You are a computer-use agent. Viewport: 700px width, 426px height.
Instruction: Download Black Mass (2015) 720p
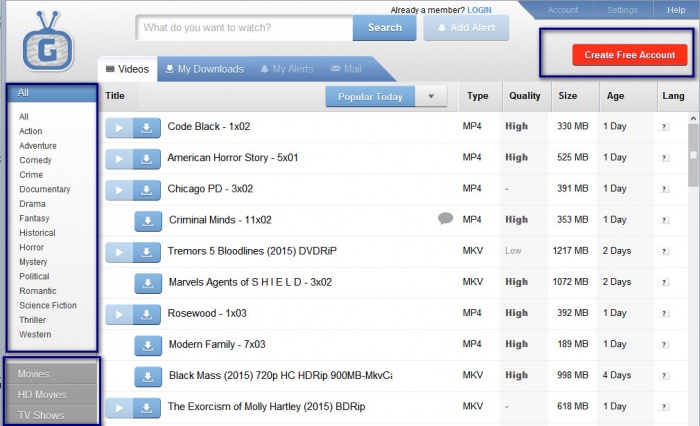(x=148, y=377)
